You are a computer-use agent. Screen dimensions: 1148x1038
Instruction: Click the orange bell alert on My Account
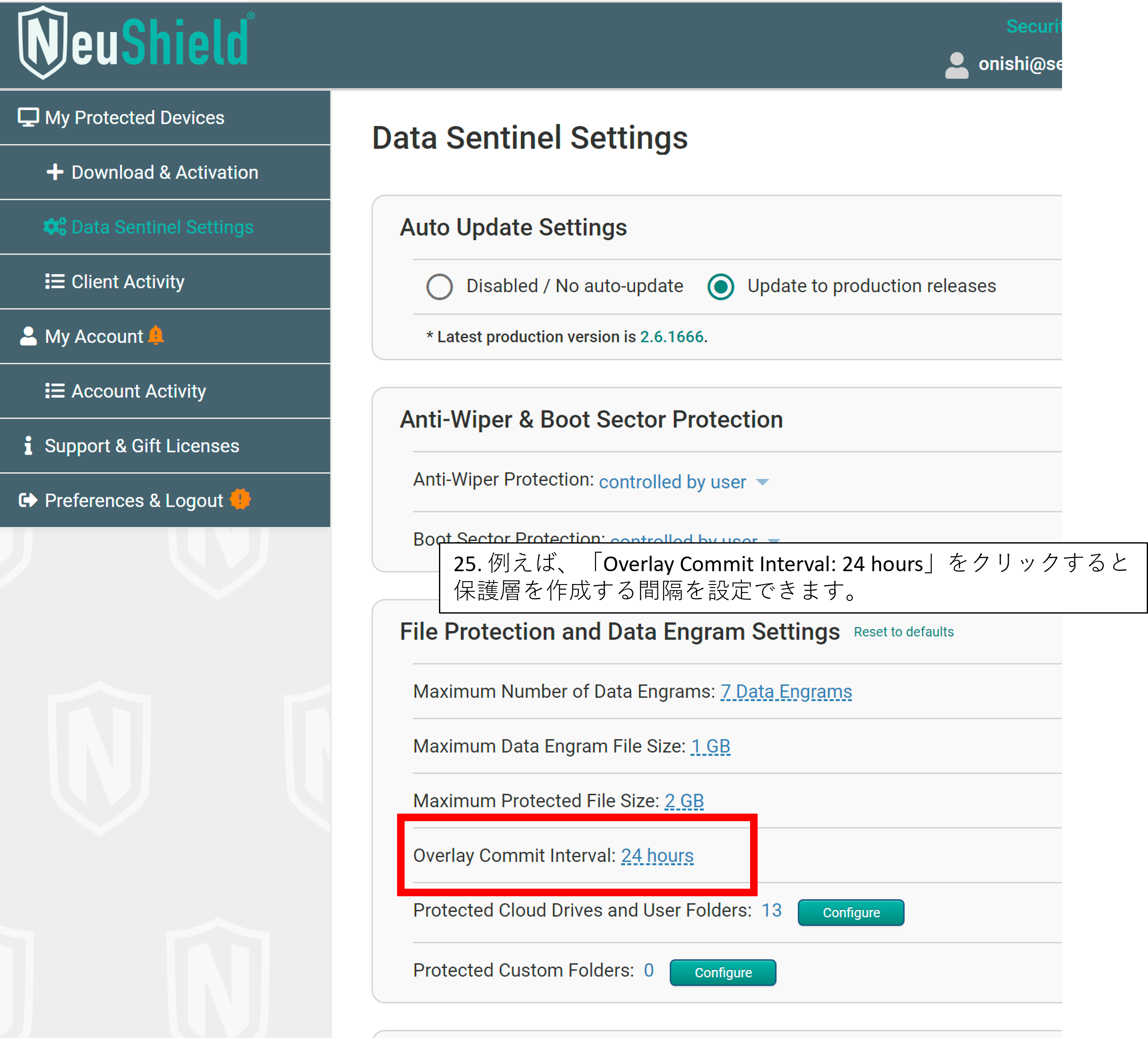156,335
